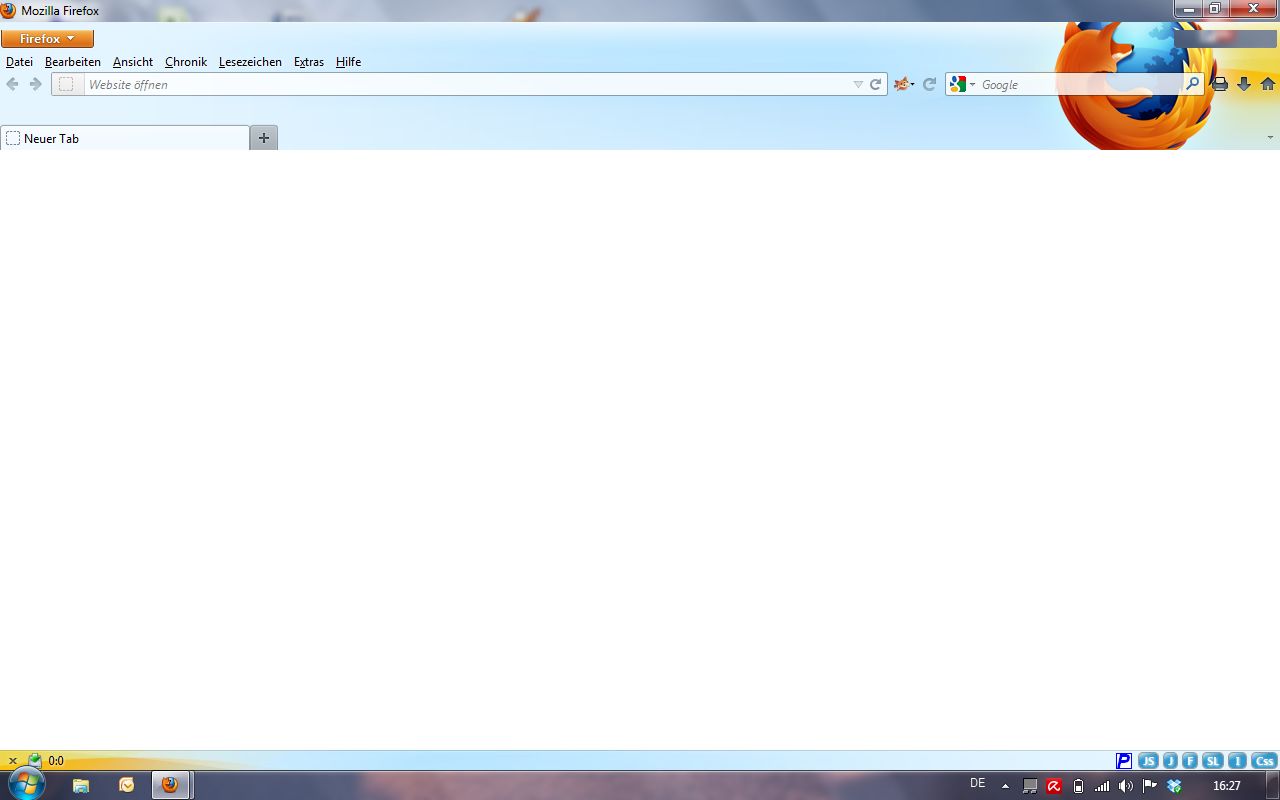Open the Hilfe menu
The width and height of the screenshot is (1280, 800).
[x=348, y=62]
